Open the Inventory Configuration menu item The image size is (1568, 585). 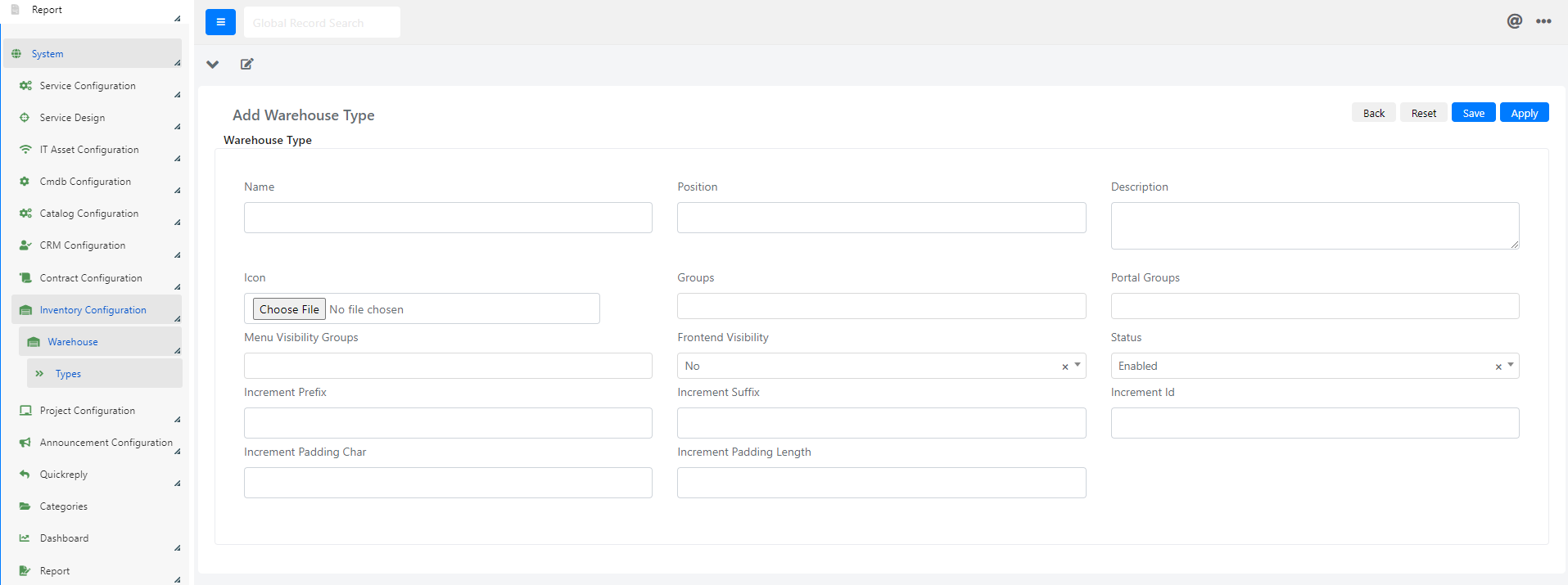tap(97, 309)
